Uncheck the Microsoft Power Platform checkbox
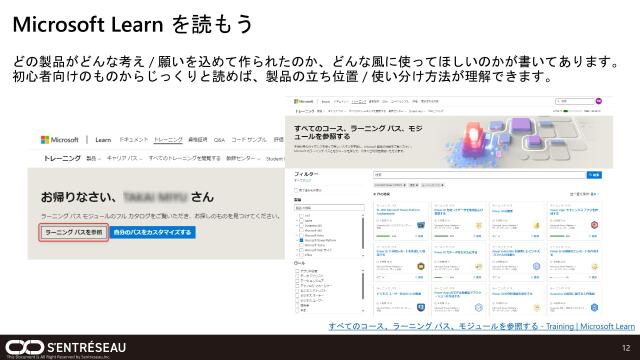The width and height of the screenshot is (640, 360). pyautogui.click(x=302, y=240)
